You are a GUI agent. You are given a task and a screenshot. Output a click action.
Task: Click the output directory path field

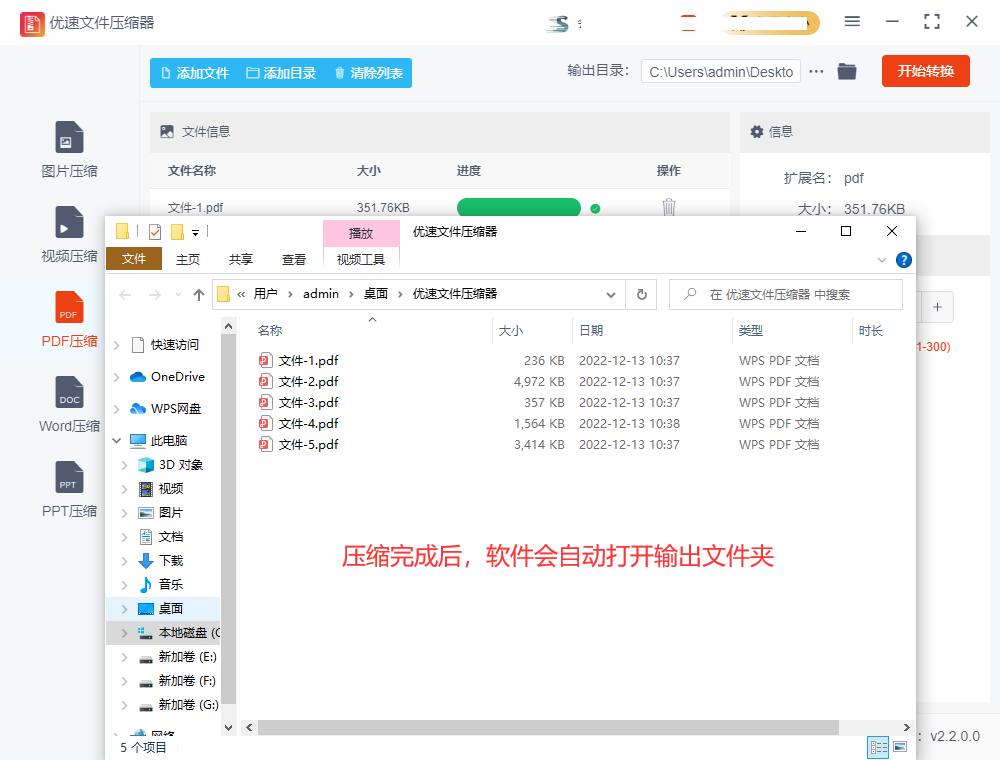coord(721,72)
